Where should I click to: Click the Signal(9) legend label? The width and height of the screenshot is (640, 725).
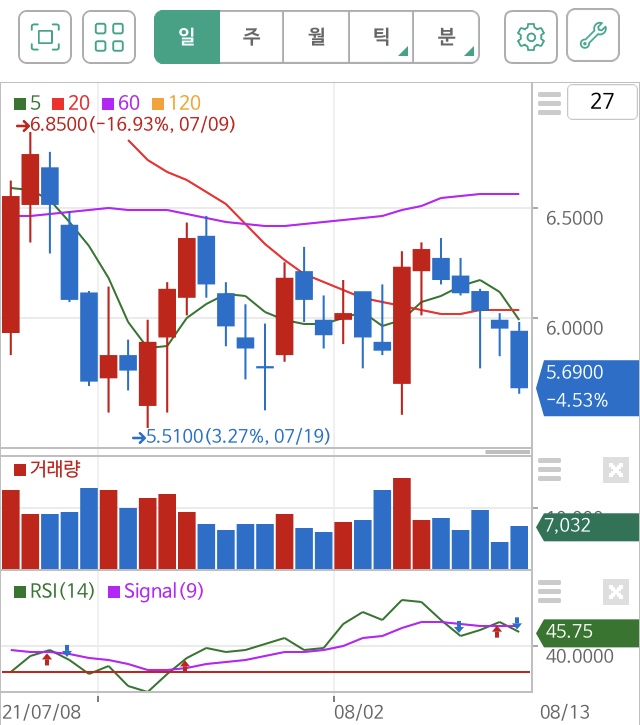(x=164, y=591)
